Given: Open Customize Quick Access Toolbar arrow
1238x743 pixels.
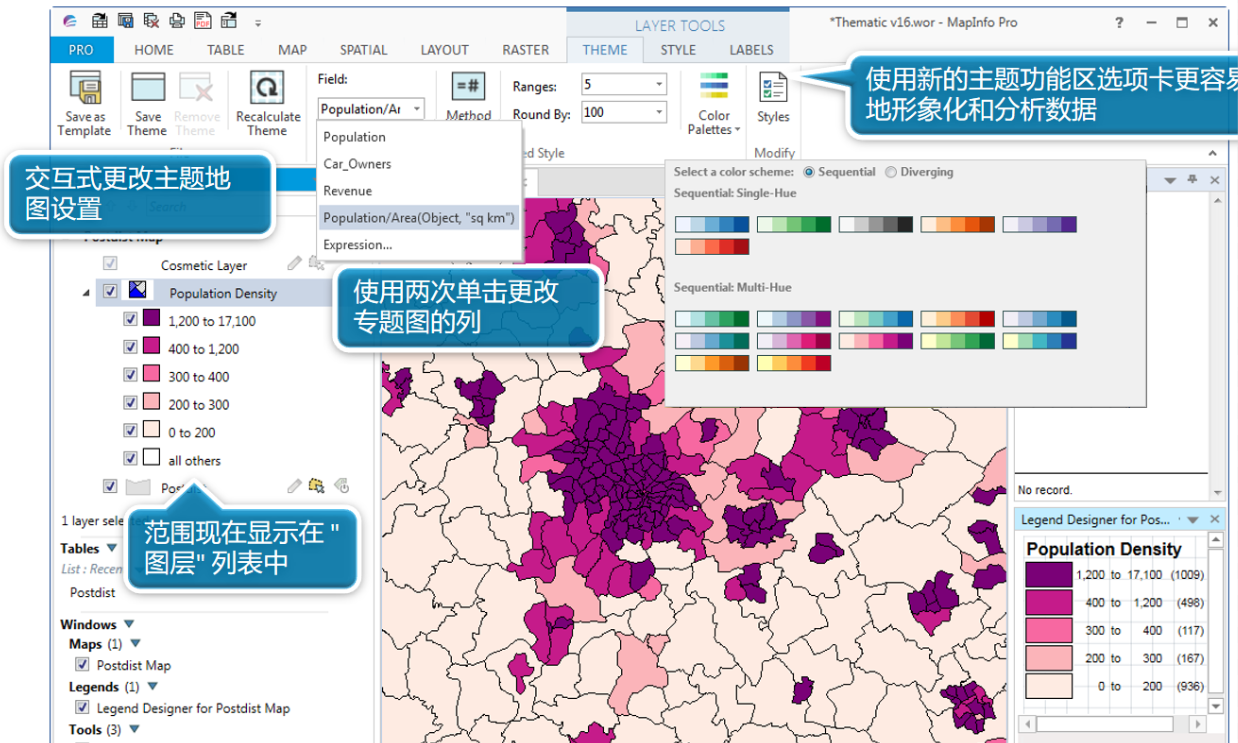Looking at the screenshot, I should point(257,22).
